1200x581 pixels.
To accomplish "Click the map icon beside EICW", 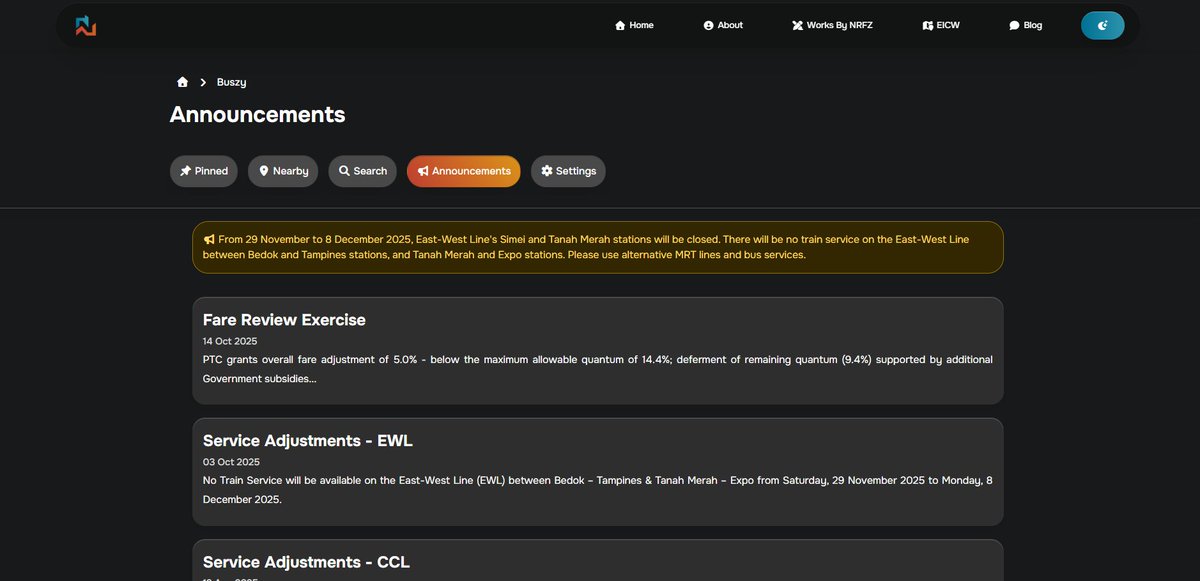I will pyautogui.click(x=928, y=25).
